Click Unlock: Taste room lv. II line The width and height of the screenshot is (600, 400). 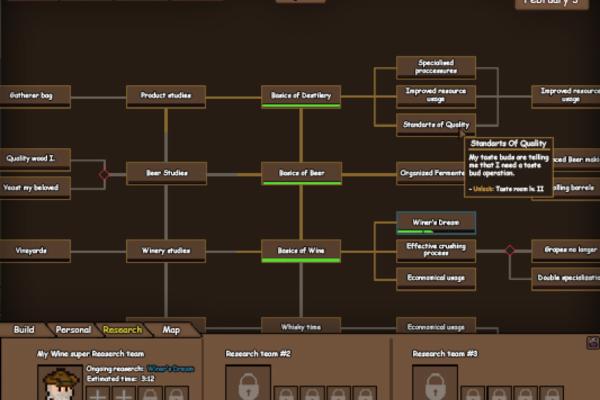pos(506,189)
